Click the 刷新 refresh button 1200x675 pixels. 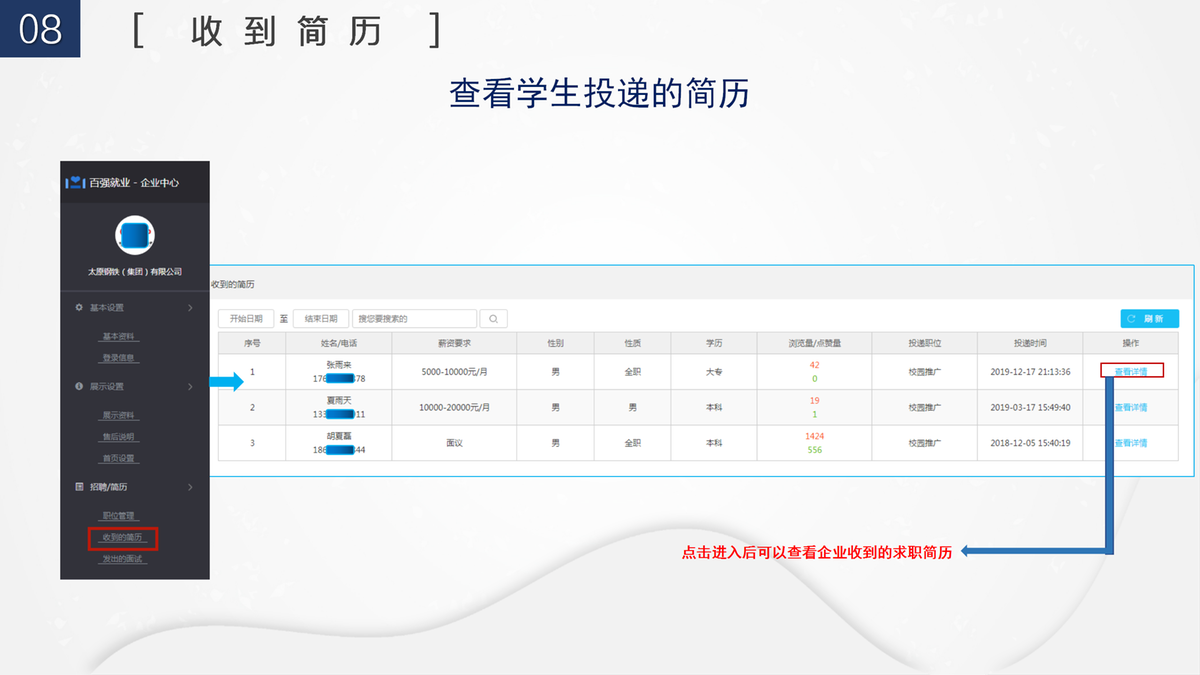pos(1149,319)
